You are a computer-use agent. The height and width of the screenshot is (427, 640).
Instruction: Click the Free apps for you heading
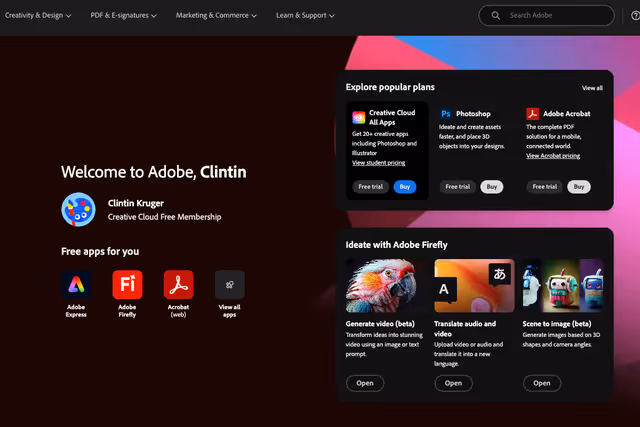tap(100, 252)
